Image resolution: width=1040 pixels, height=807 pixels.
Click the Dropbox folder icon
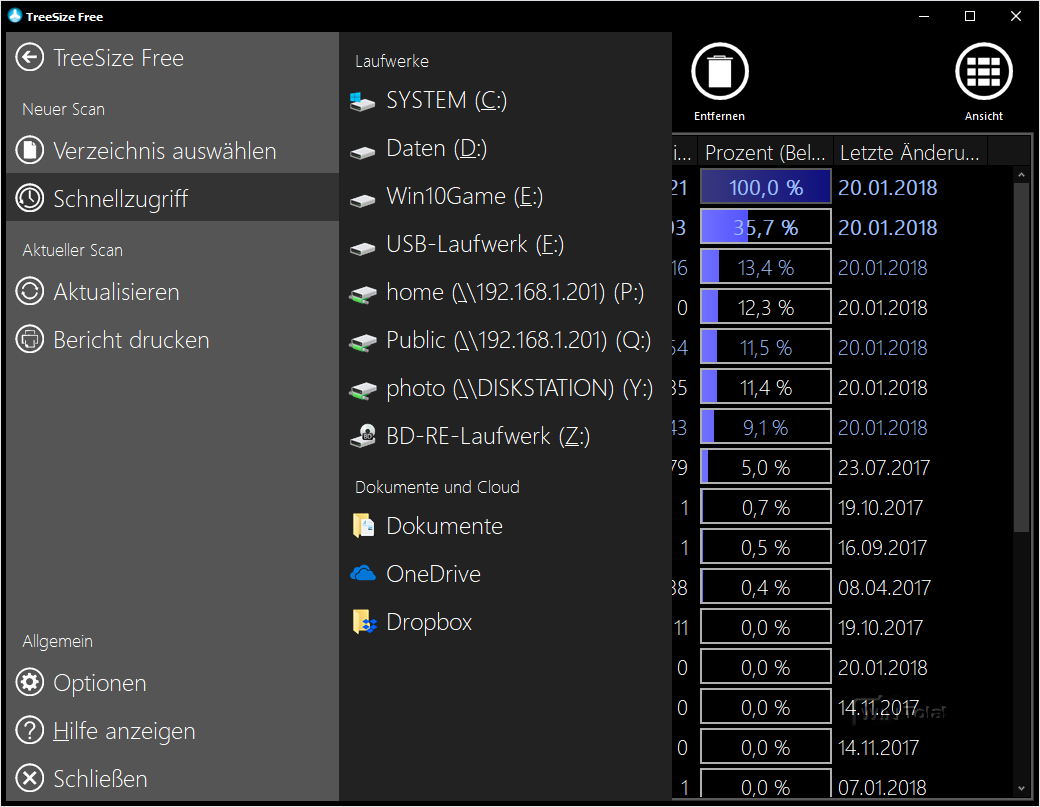[364, 621]
